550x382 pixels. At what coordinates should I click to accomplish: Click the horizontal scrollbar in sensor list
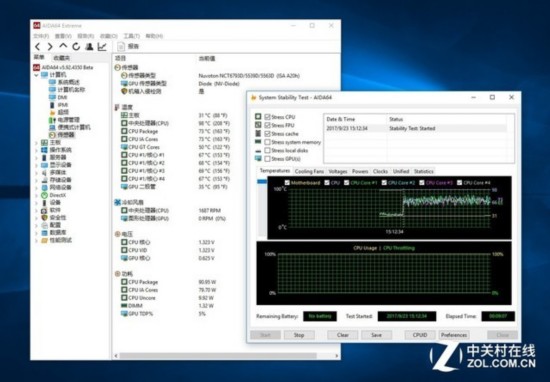click(217, 356)
